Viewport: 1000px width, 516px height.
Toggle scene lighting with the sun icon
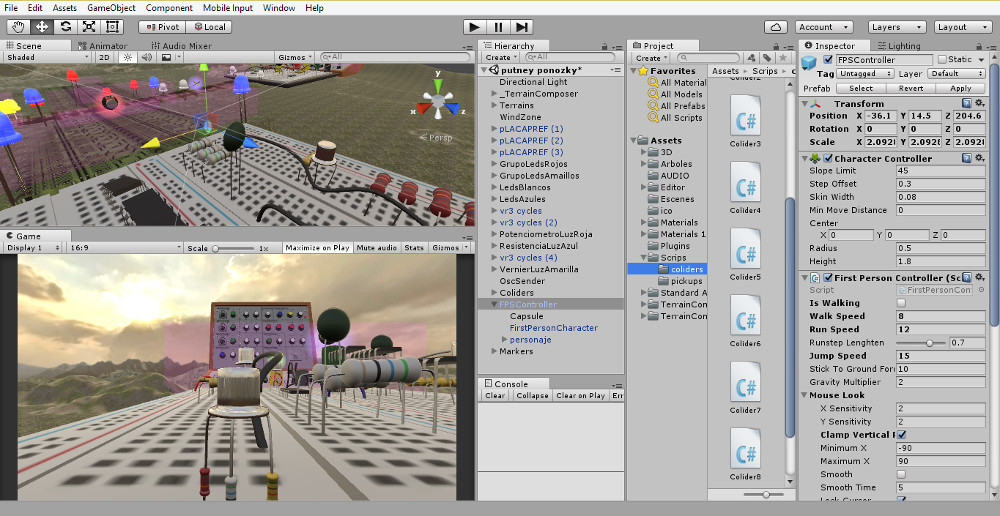[x=127, y=58]
